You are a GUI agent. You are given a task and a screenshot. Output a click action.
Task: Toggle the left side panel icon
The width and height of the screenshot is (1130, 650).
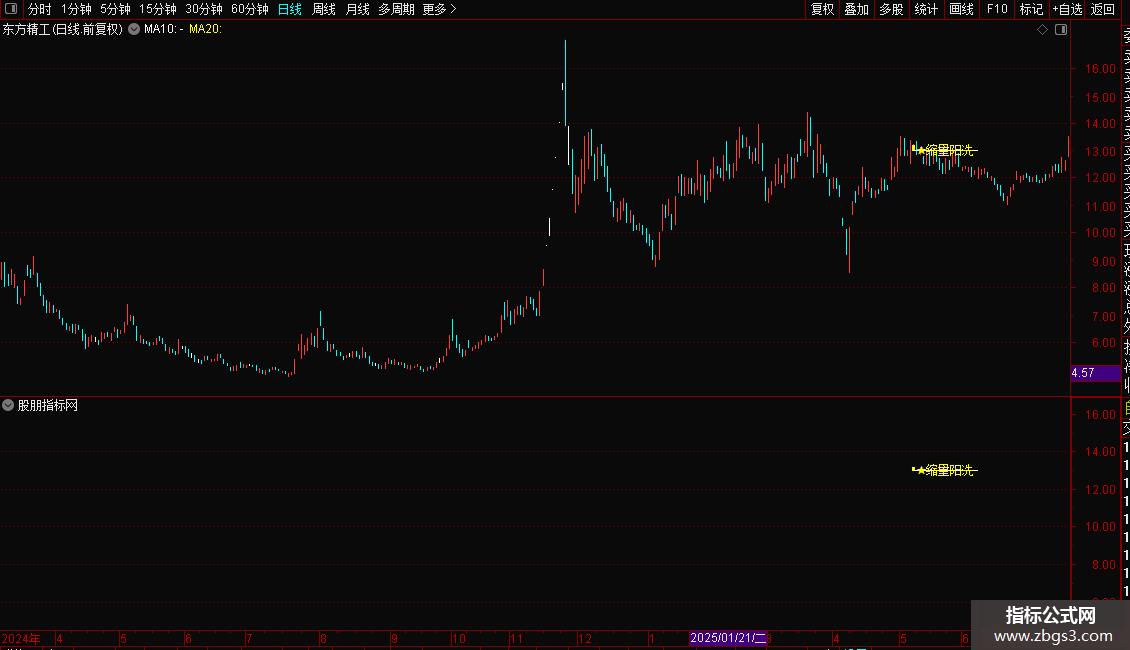click(x=11, y=9)
